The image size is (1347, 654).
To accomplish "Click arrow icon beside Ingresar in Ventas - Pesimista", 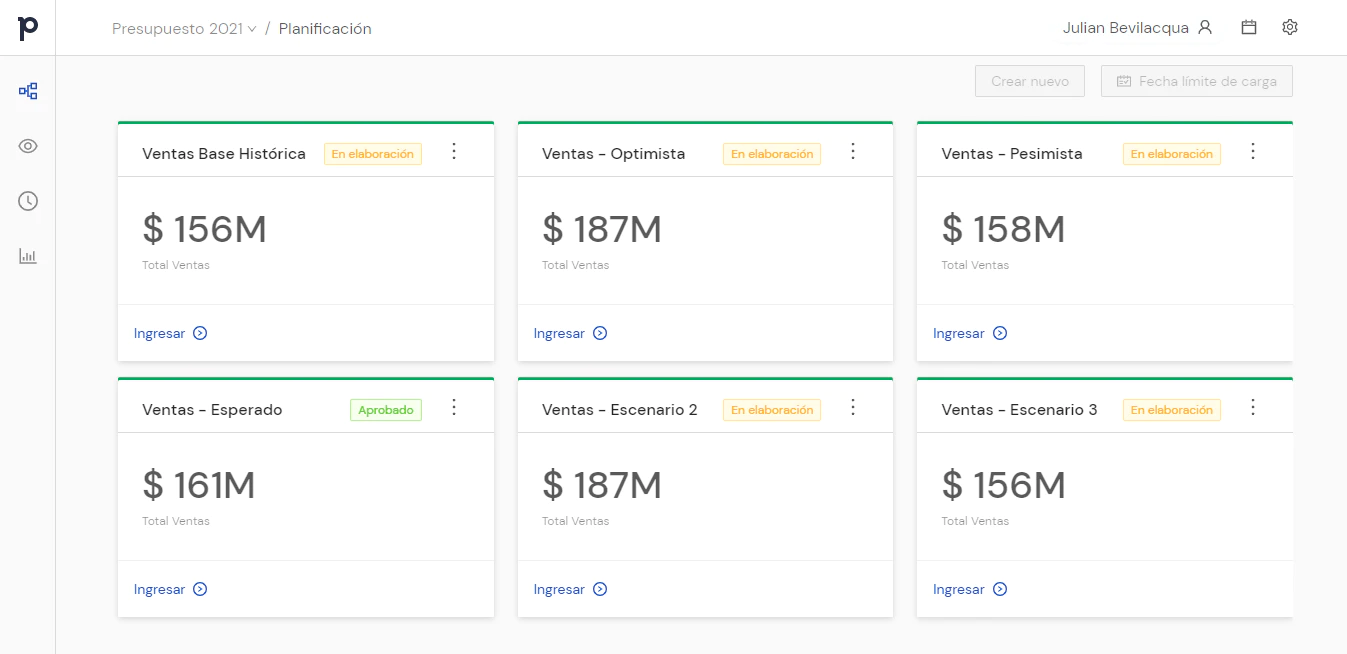I will click(1000, 333).
